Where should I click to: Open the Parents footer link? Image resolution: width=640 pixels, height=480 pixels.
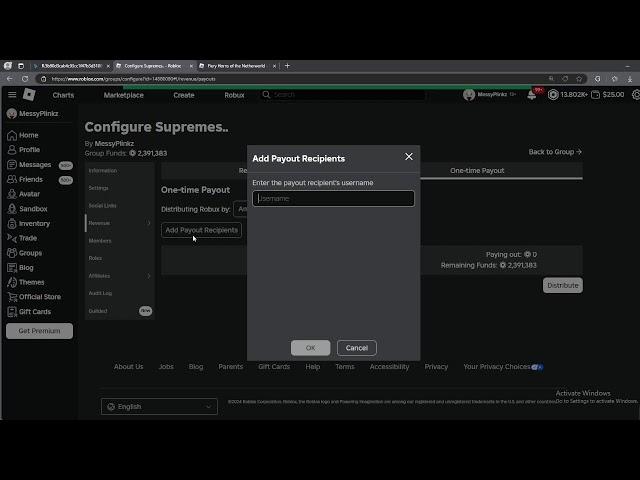point(231,367)
